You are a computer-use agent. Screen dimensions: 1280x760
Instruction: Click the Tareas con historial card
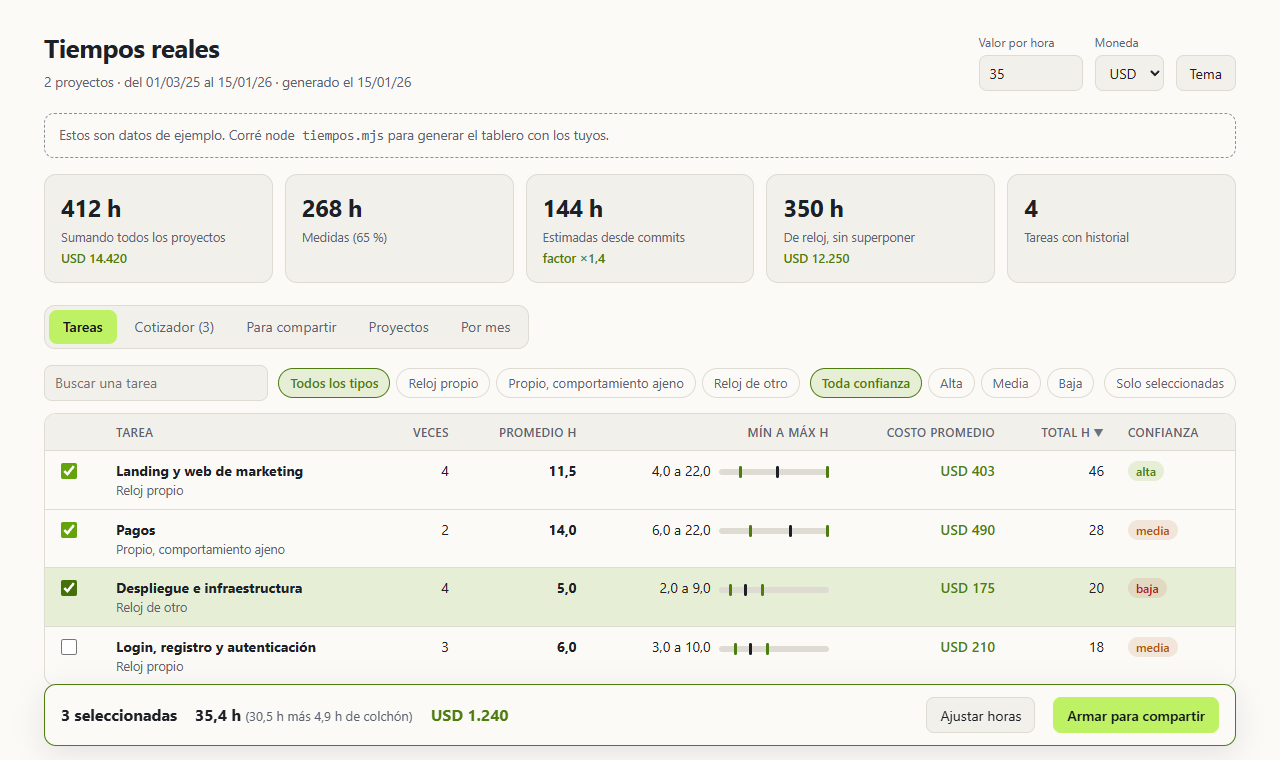[1121, 229]
